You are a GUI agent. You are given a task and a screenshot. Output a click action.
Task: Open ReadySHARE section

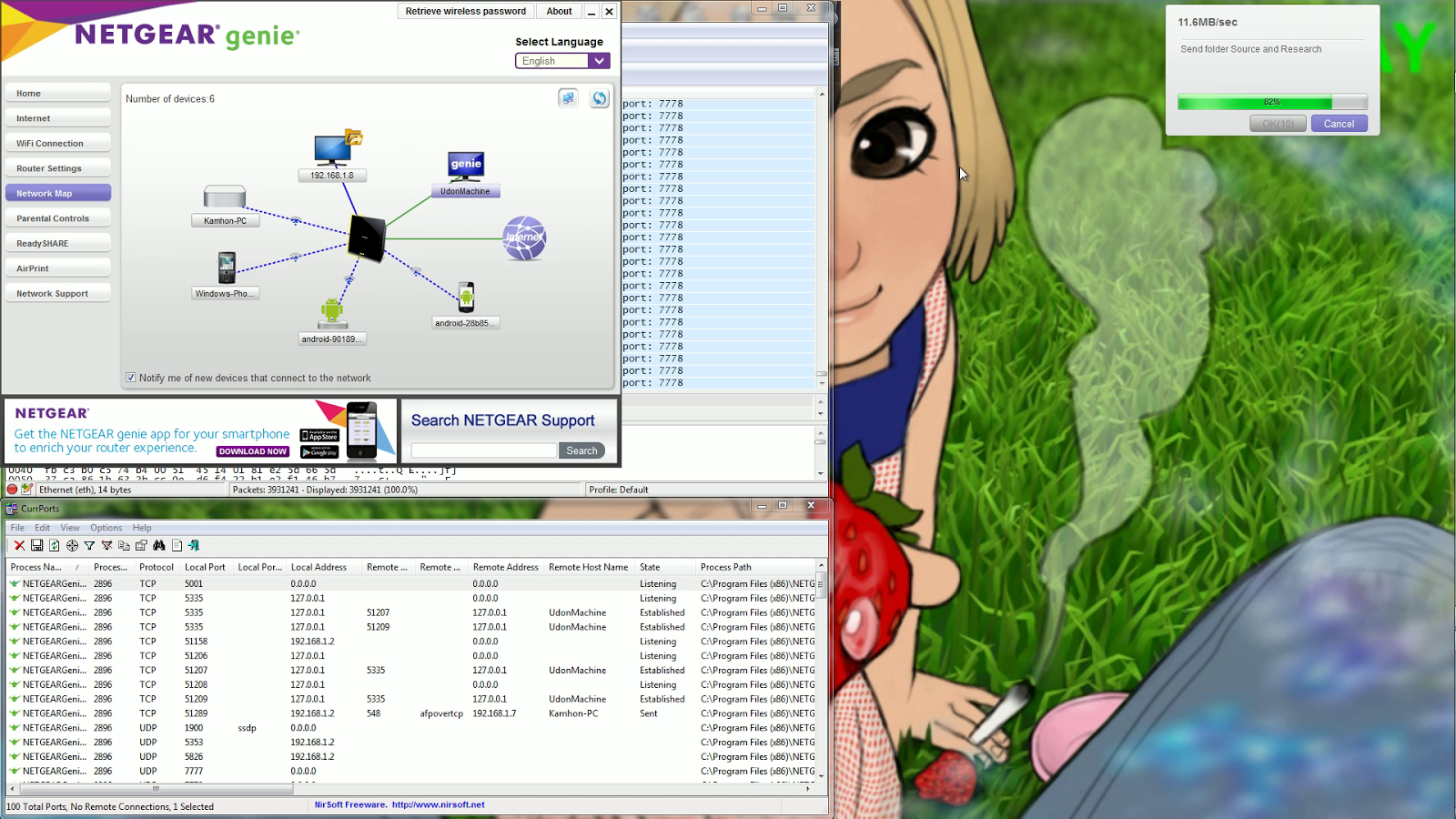pos(58,243)
